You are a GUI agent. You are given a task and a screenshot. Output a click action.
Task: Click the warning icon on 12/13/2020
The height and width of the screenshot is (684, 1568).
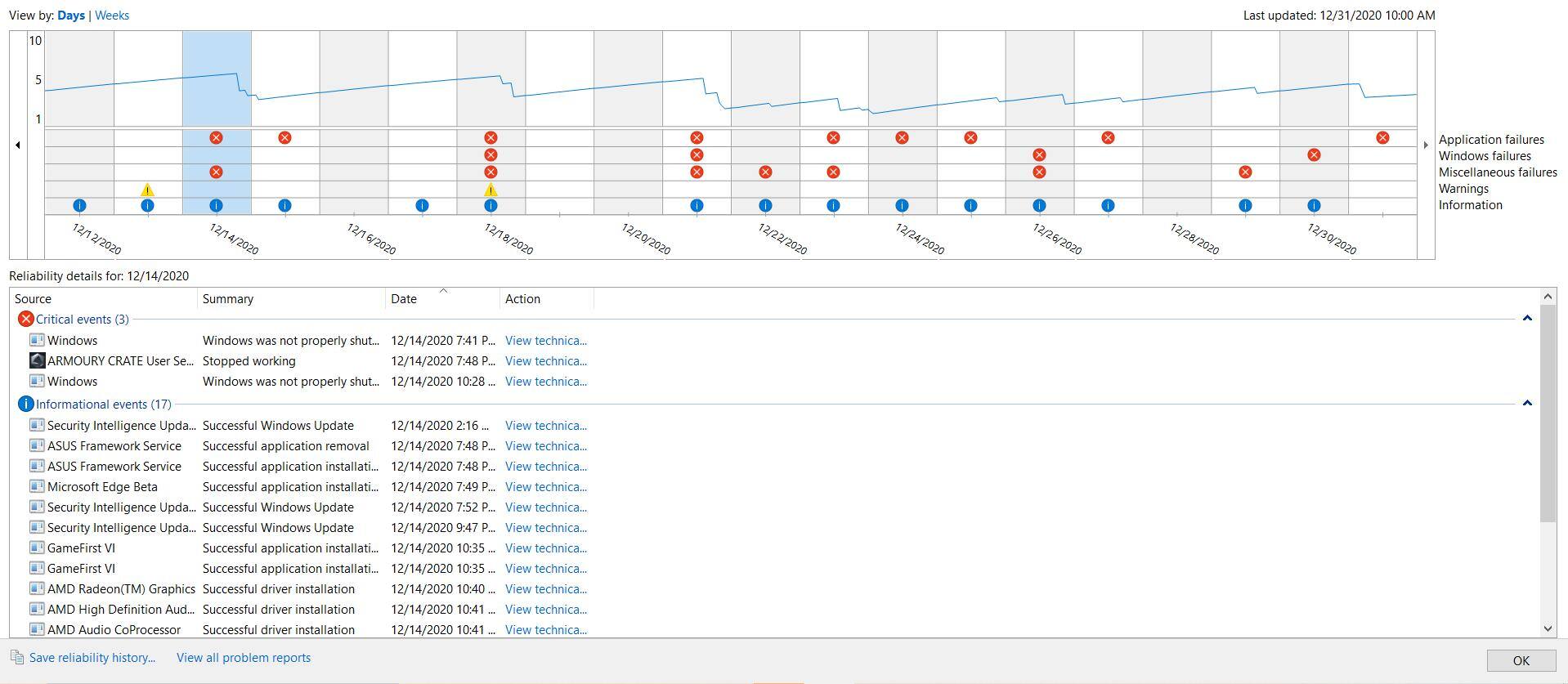[147, 190]
